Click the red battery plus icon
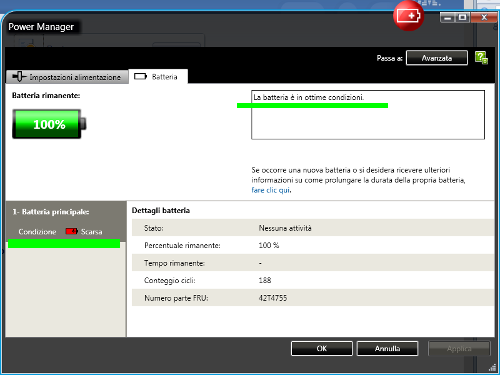 408,16
